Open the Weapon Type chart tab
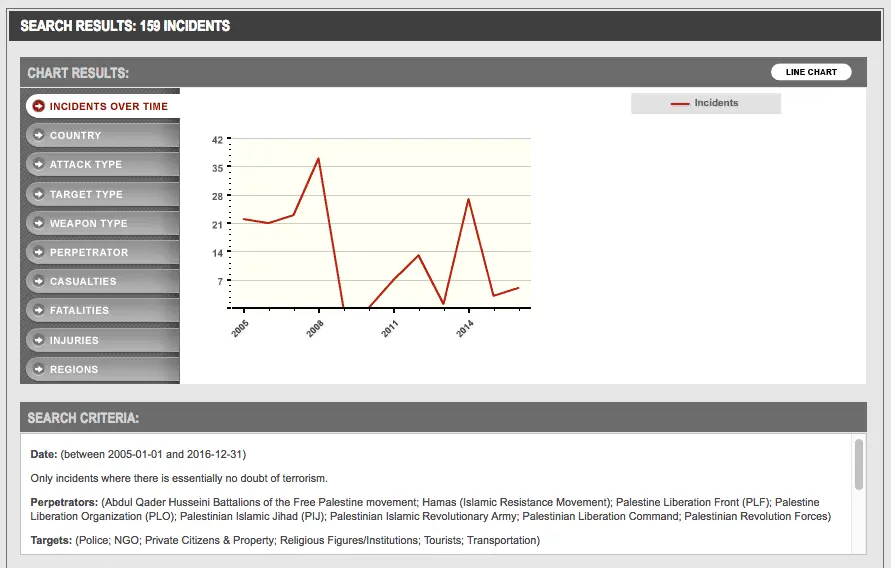This screenshot has height=568, width=891. point(103,223)
